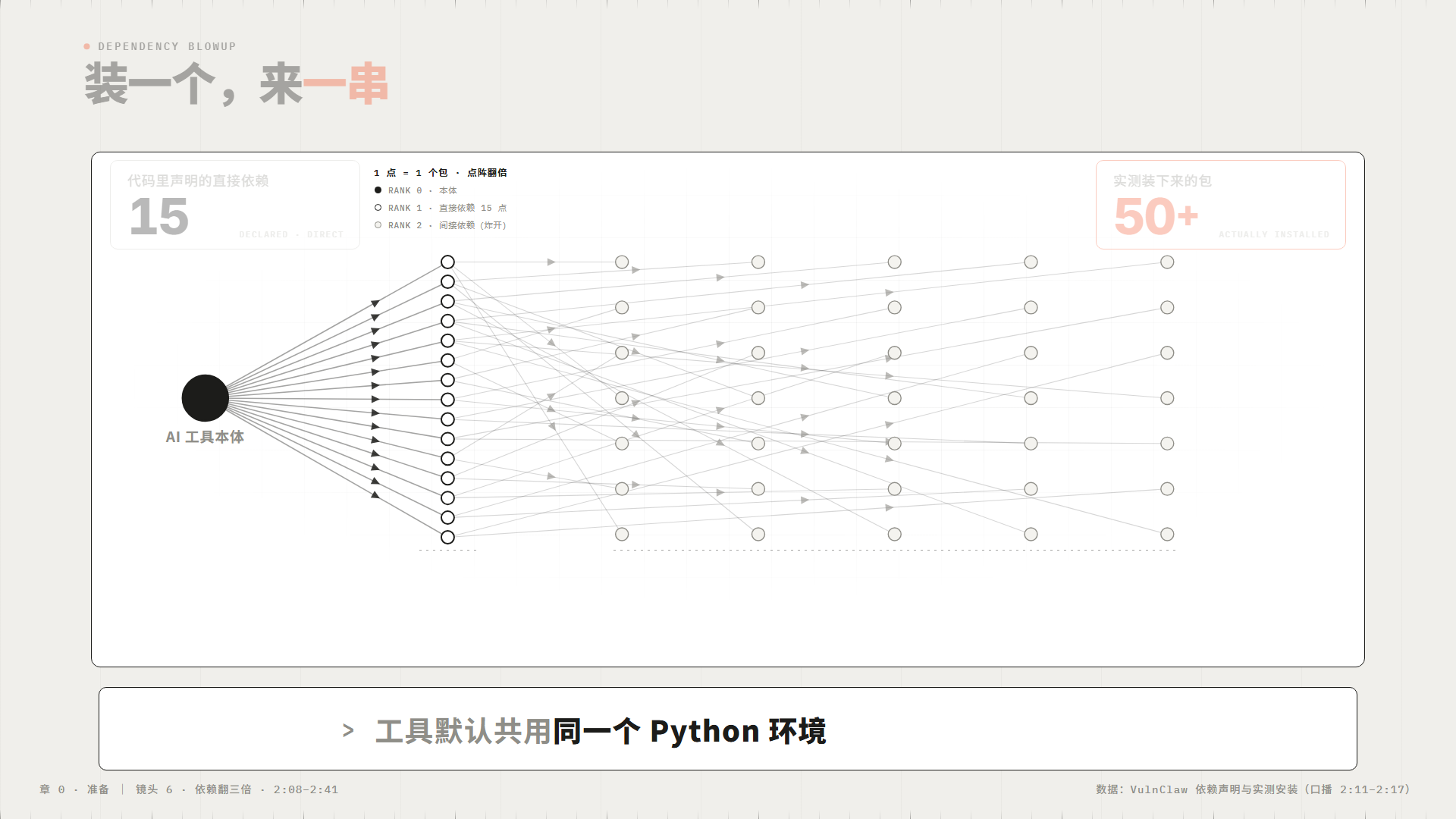Click the 代码里声明的直接依赖 card heading
The width and height of the screenshot is (1456, 819).
[x=198, y=181]
